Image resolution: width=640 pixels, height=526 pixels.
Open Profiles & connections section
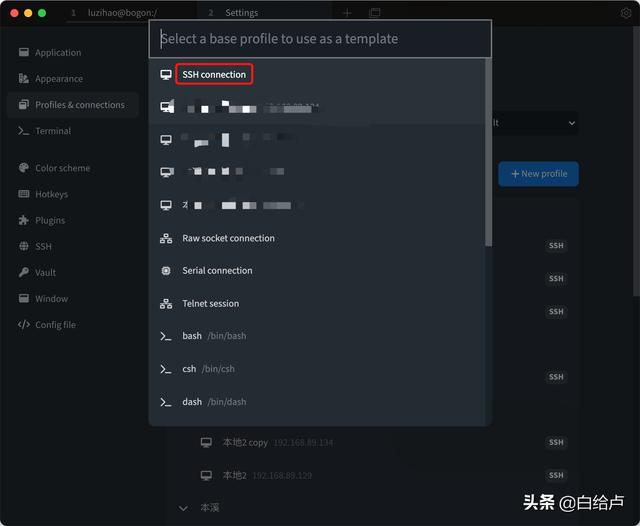(73, 105)
